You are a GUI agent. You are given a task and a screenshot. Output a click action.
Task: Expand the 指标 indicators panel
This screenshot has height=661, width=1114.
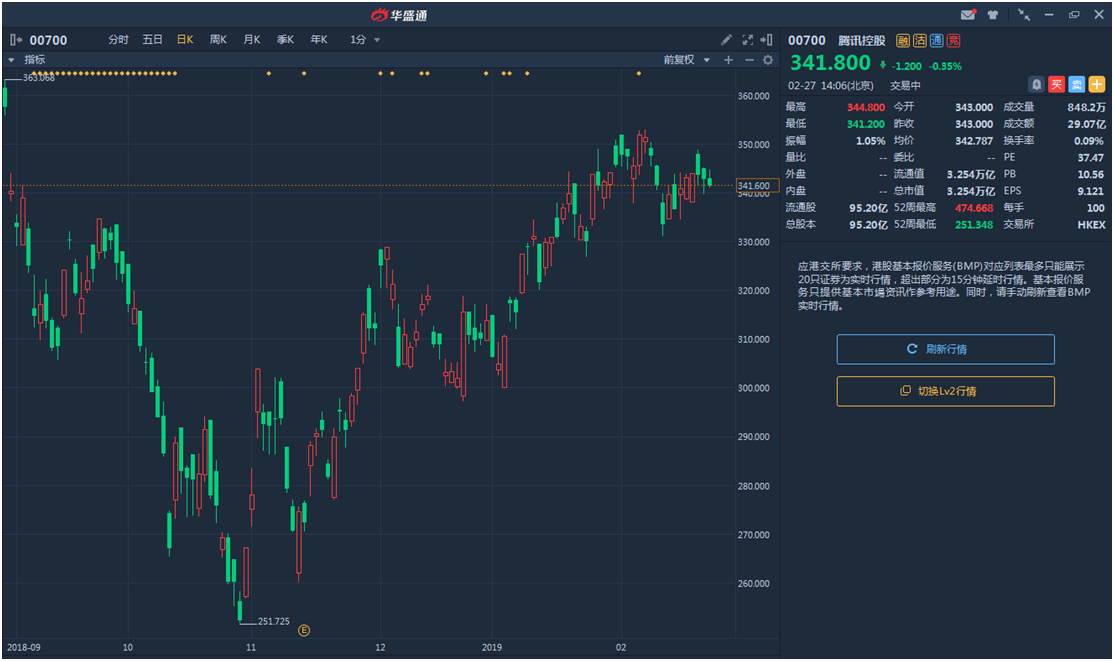11,60
